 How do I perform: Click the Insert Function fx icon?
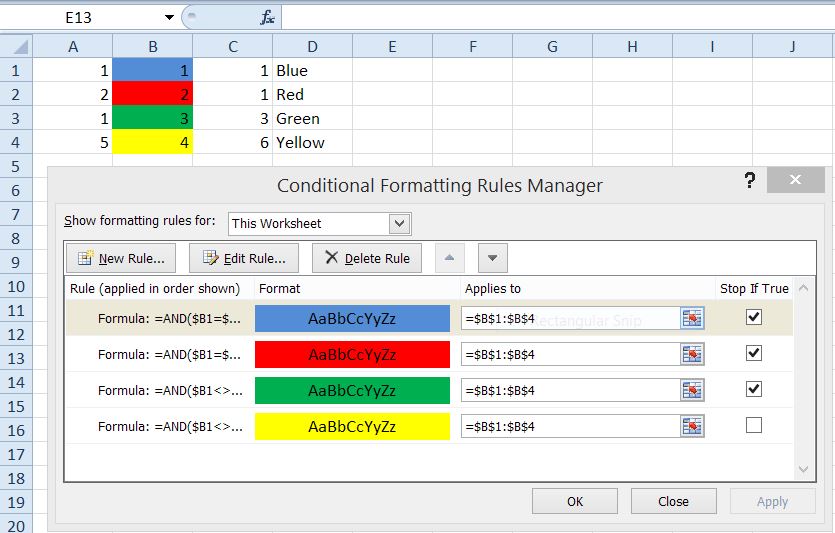pyautogui.click(x=267, y=18)
